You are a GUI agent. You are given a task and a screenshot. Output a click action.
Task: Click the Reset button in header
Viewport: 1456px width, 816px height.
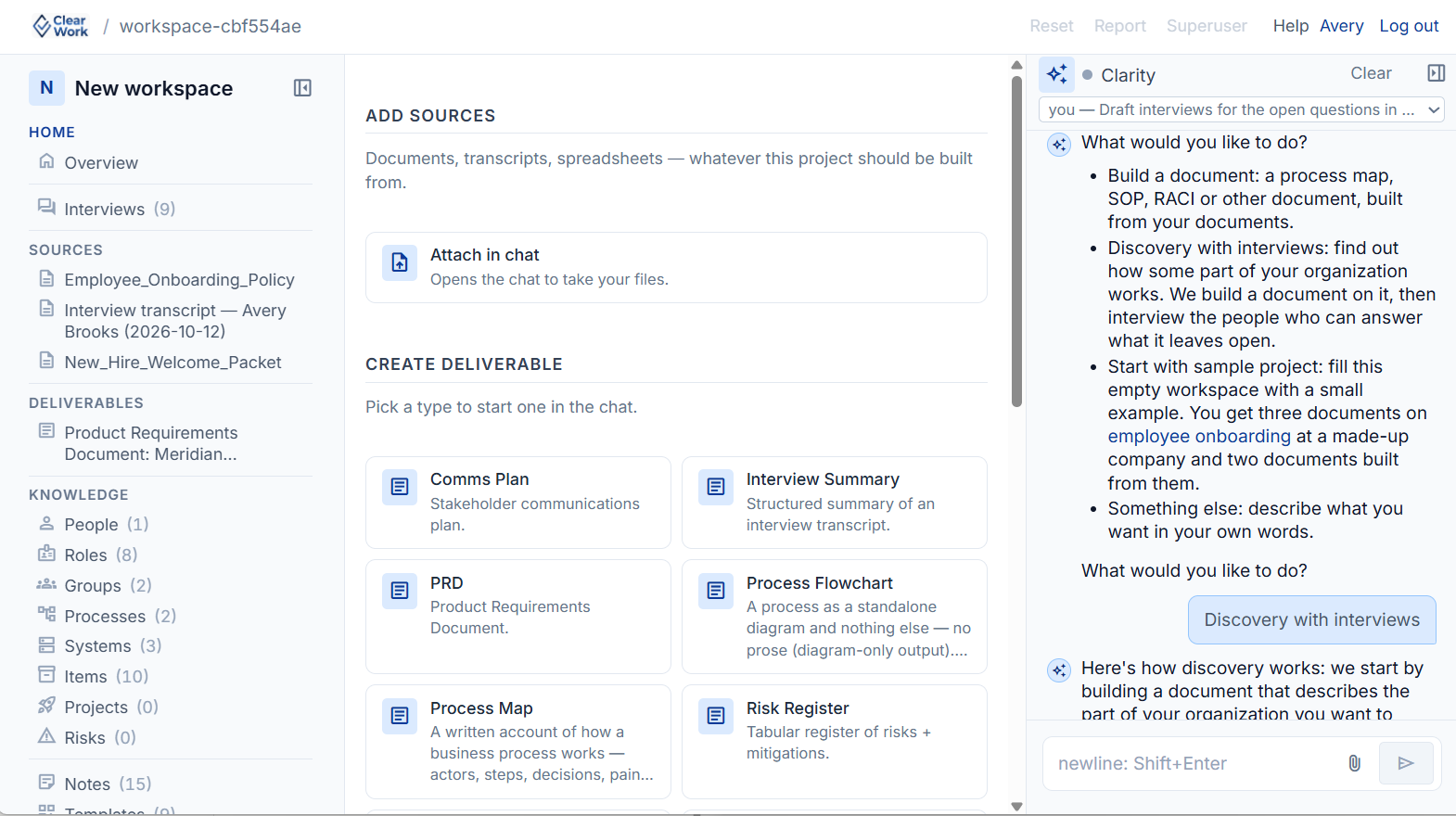pos(1052,26)
